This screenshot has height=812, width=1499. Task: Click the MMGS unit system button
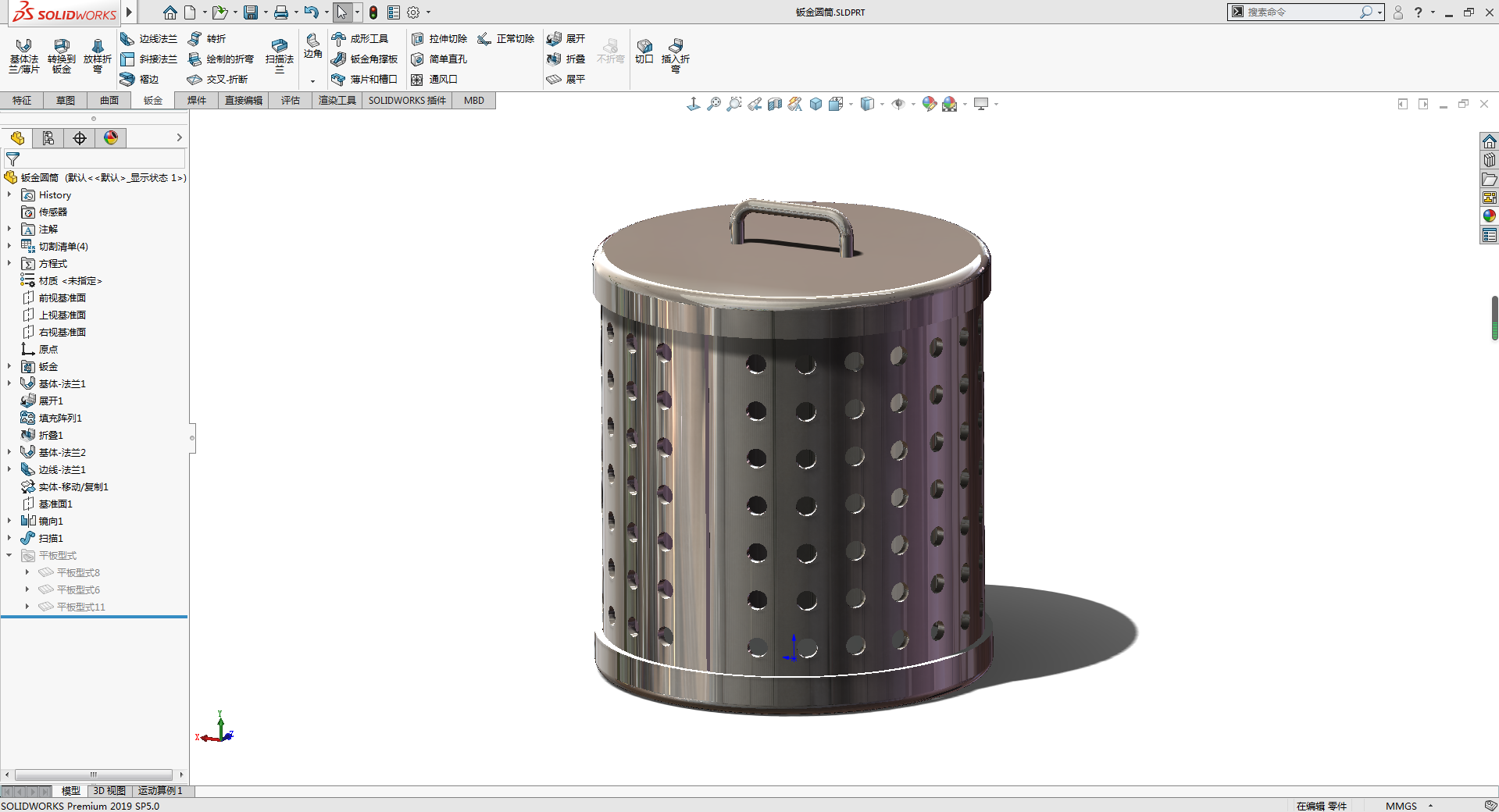coord(1401,806)
